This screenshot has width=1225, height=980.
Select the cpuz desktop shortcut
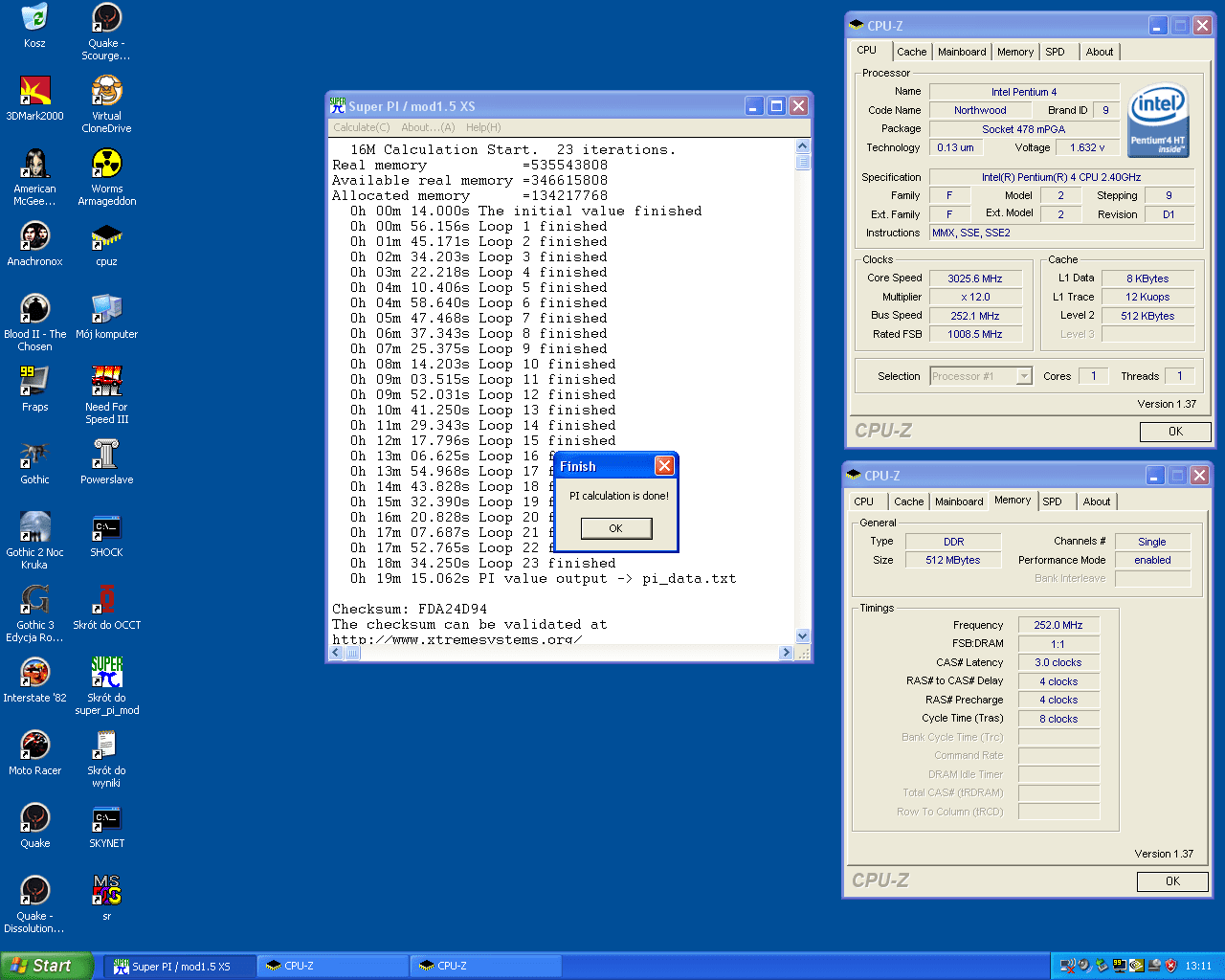[x=106, y=244]
